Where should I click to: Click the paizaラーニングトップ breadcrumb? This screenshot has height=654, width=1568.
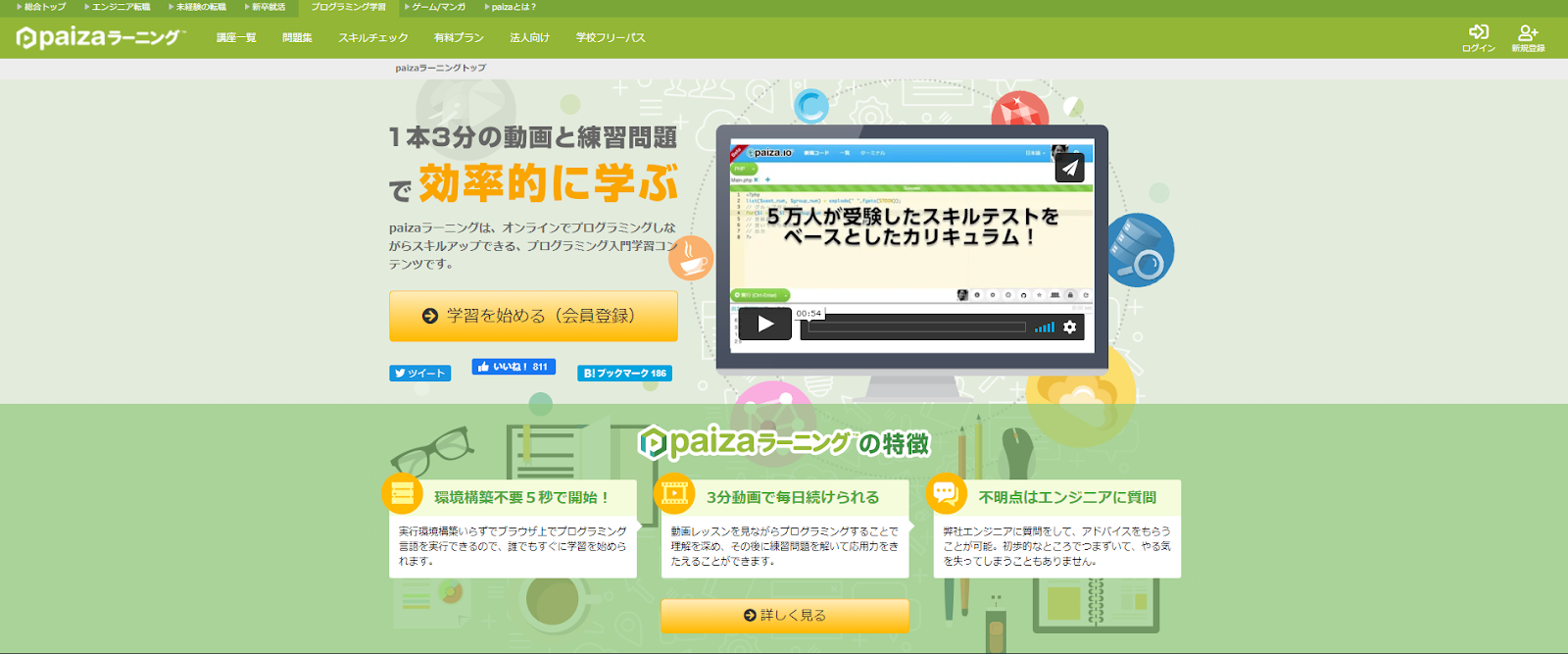coord(440,68)
